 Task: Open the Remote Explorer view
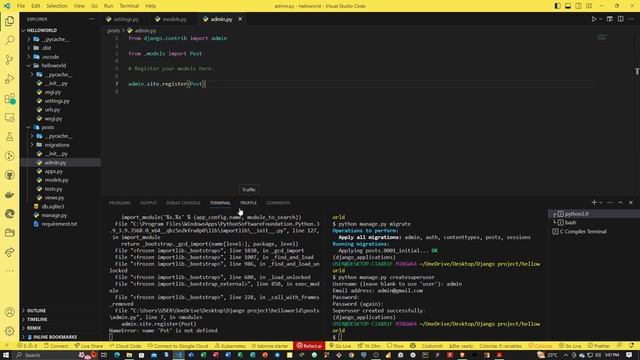(x=9, y=118)
